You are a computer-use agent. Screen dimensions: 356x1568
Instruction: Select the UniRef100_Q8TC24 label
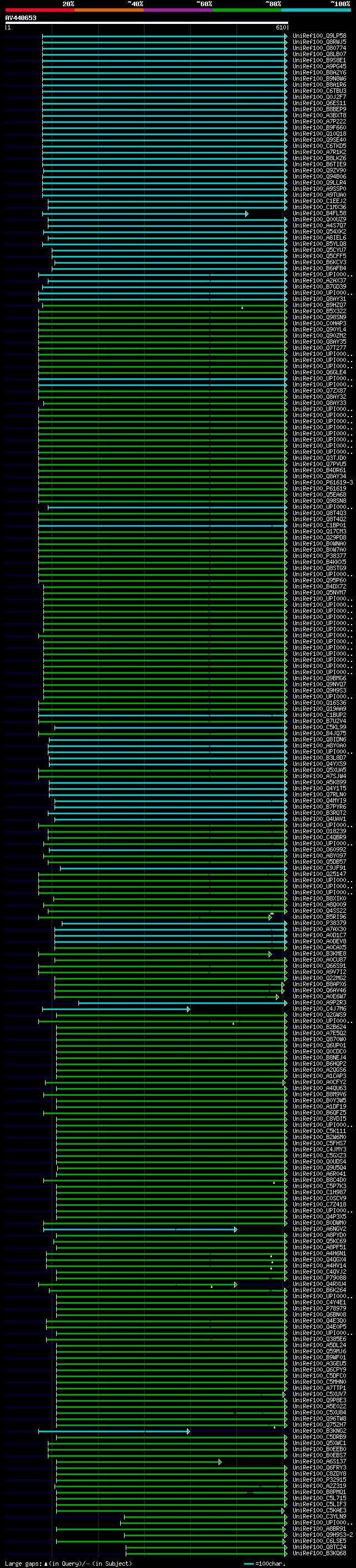pos(319,1547)
